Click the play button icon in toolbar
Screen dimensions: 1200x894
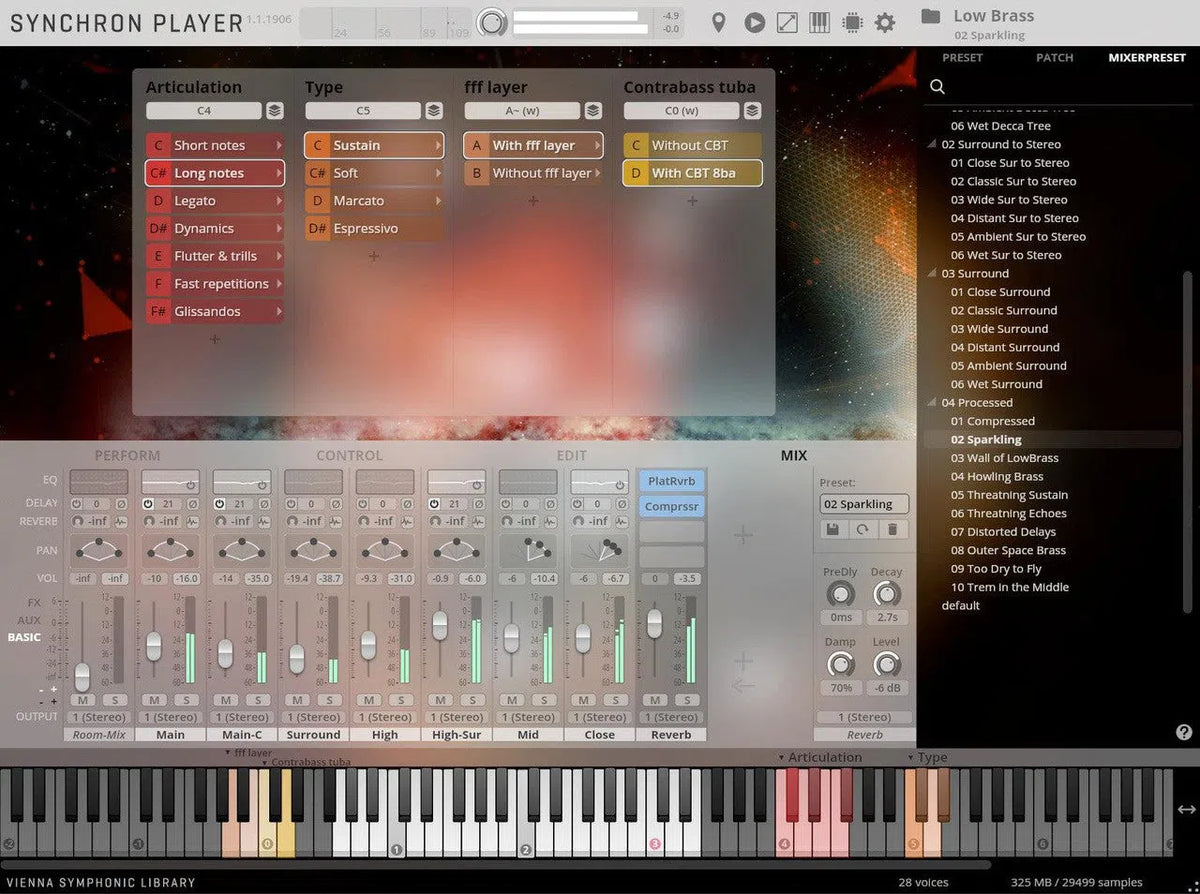tap(755, 22)
